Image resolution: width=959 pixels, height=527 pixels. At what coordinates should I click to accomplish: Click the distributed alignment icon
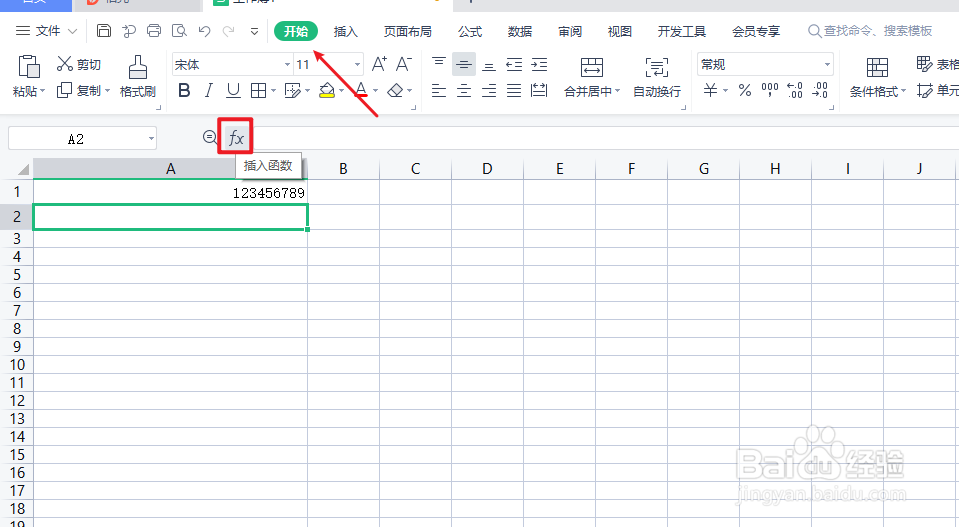click(539, 90)
